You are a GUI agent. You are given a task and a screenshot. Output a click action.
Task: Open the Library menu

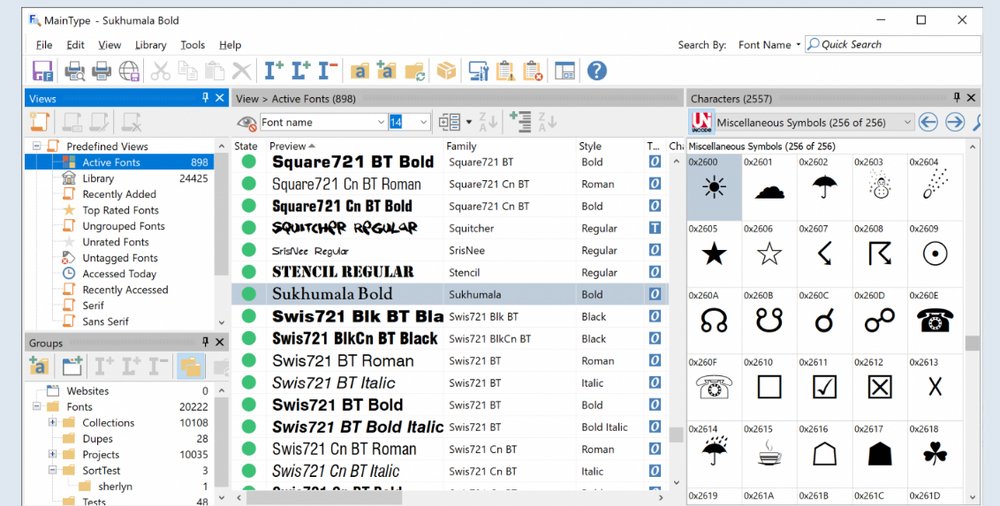151,45
